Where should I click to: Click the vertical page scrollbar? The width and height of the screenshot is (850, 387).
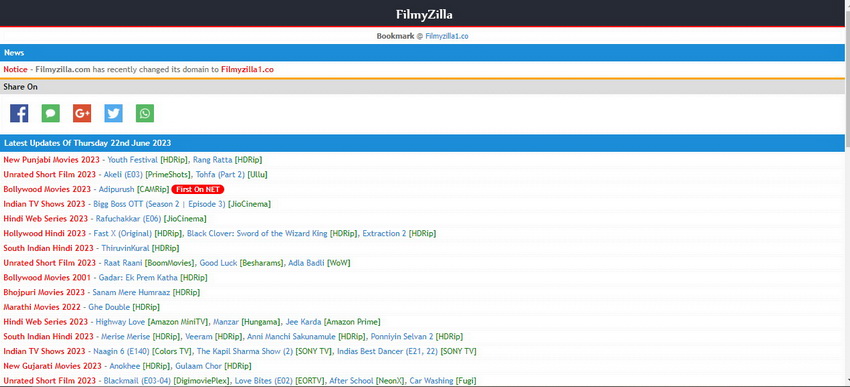(847, 194)
